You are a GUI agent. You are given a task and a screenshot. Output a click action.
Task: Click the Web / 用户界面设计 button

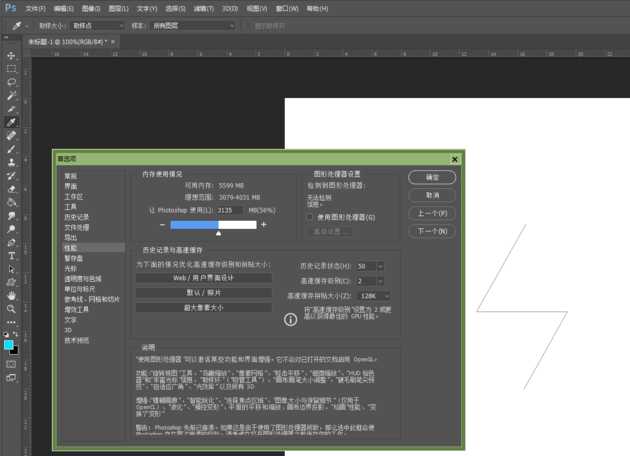click(203, 278)
